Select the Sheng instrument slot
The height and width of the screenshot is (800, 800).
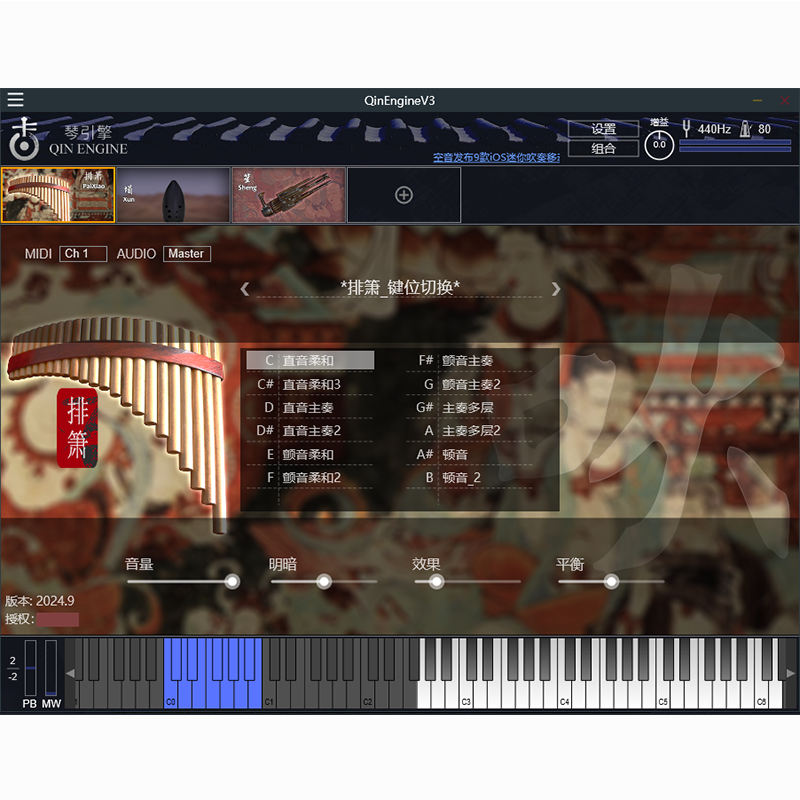tap(289, 195)
